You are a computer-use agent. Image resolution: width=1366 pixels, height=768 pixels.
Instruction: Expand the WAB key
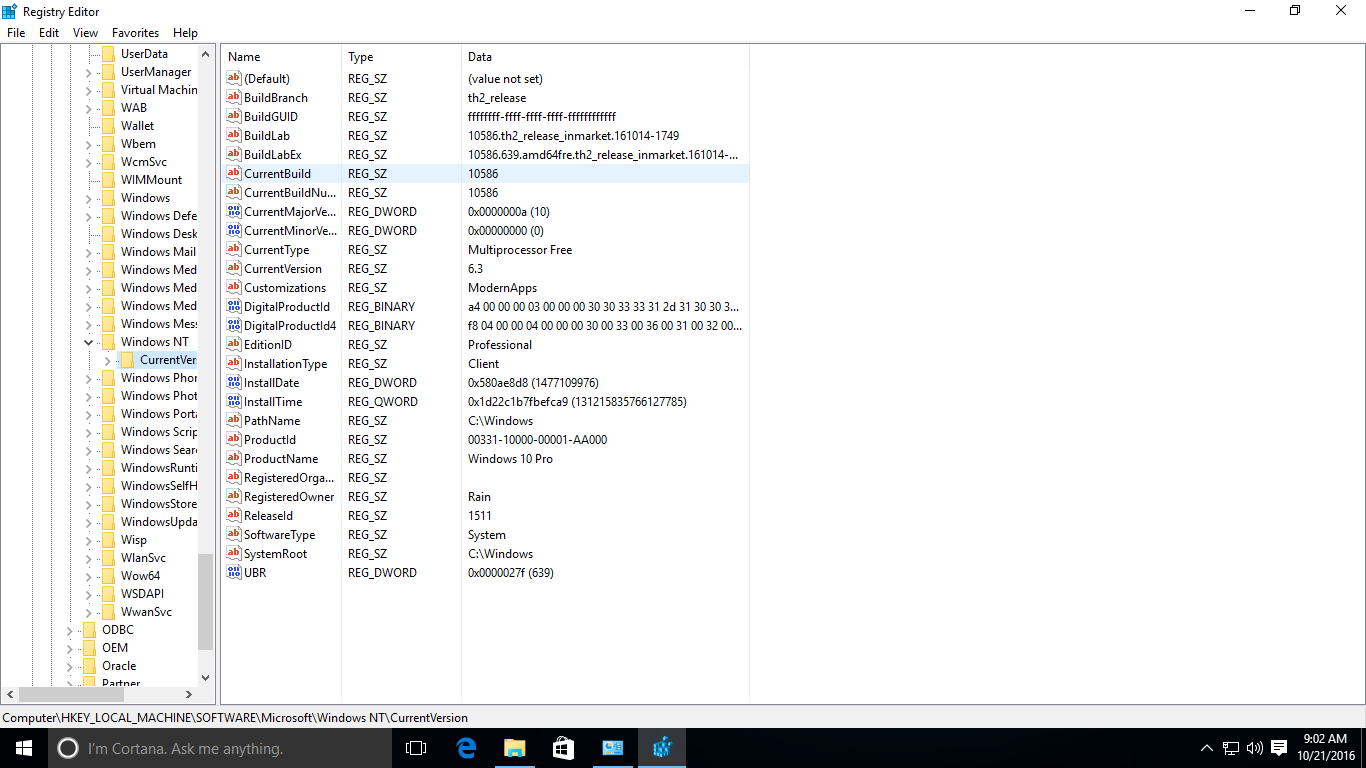tap(88, 108)
